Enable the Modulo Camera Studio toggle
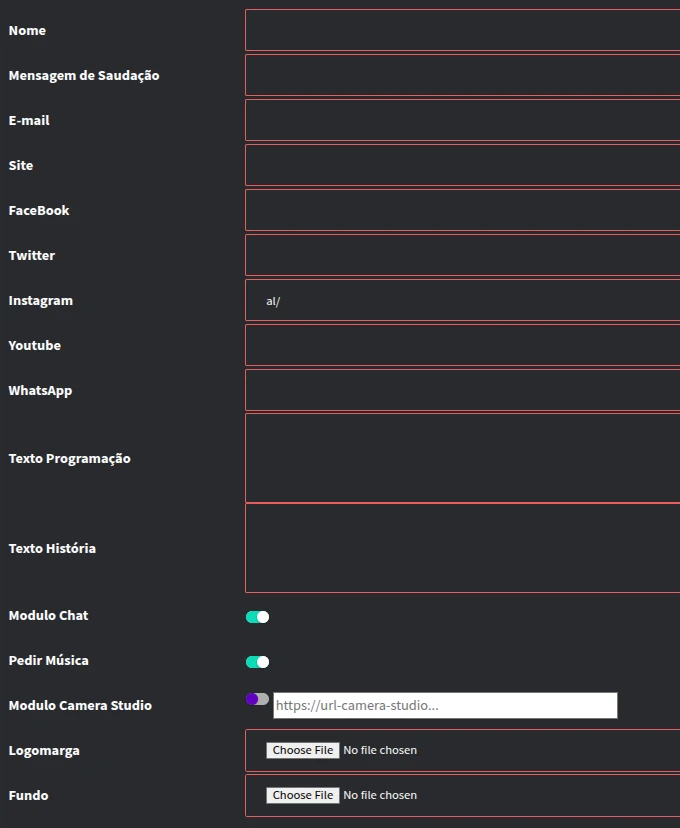 257,699
